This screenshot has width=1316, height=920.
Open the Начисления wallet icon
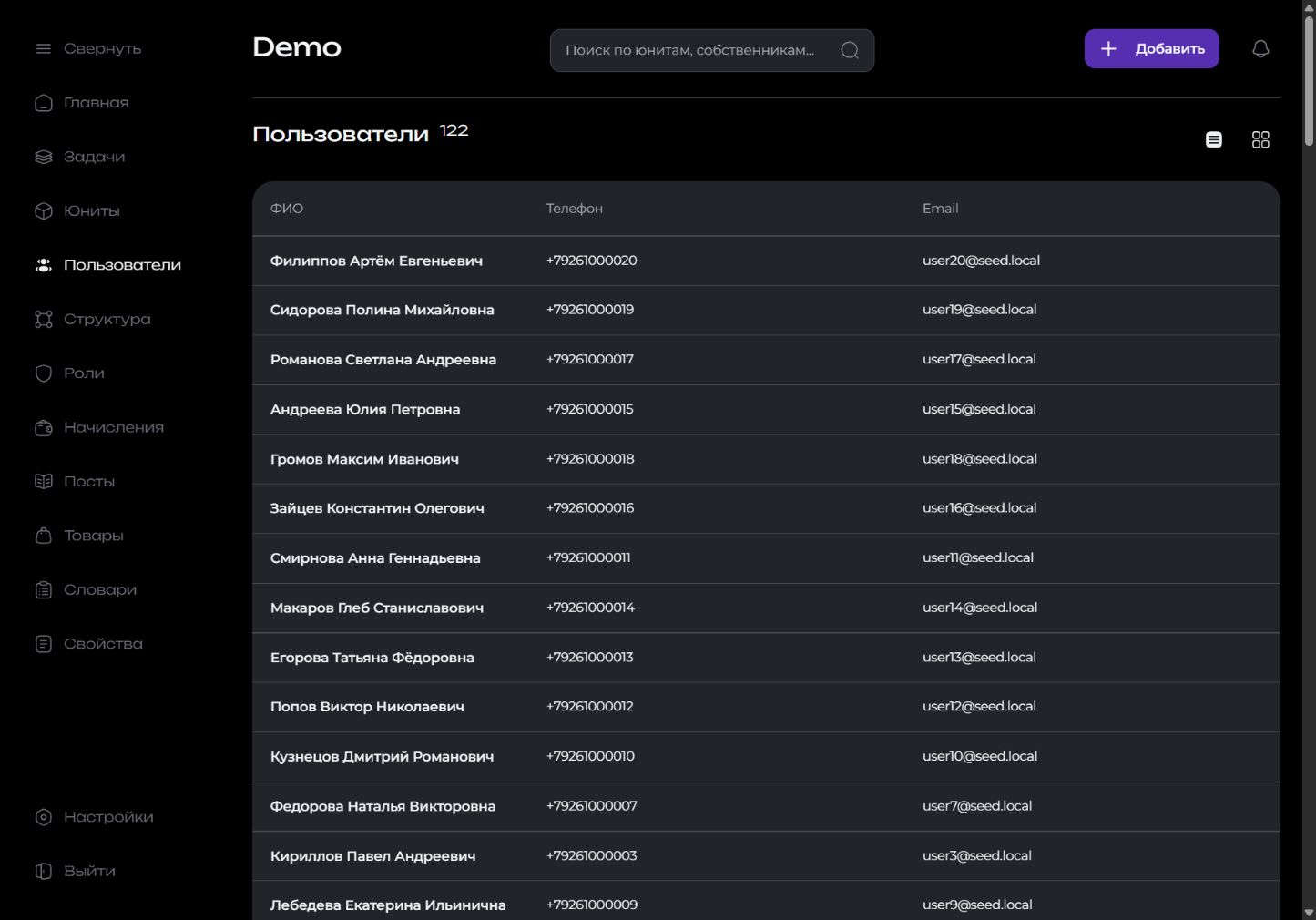click(x=43, y=428)
